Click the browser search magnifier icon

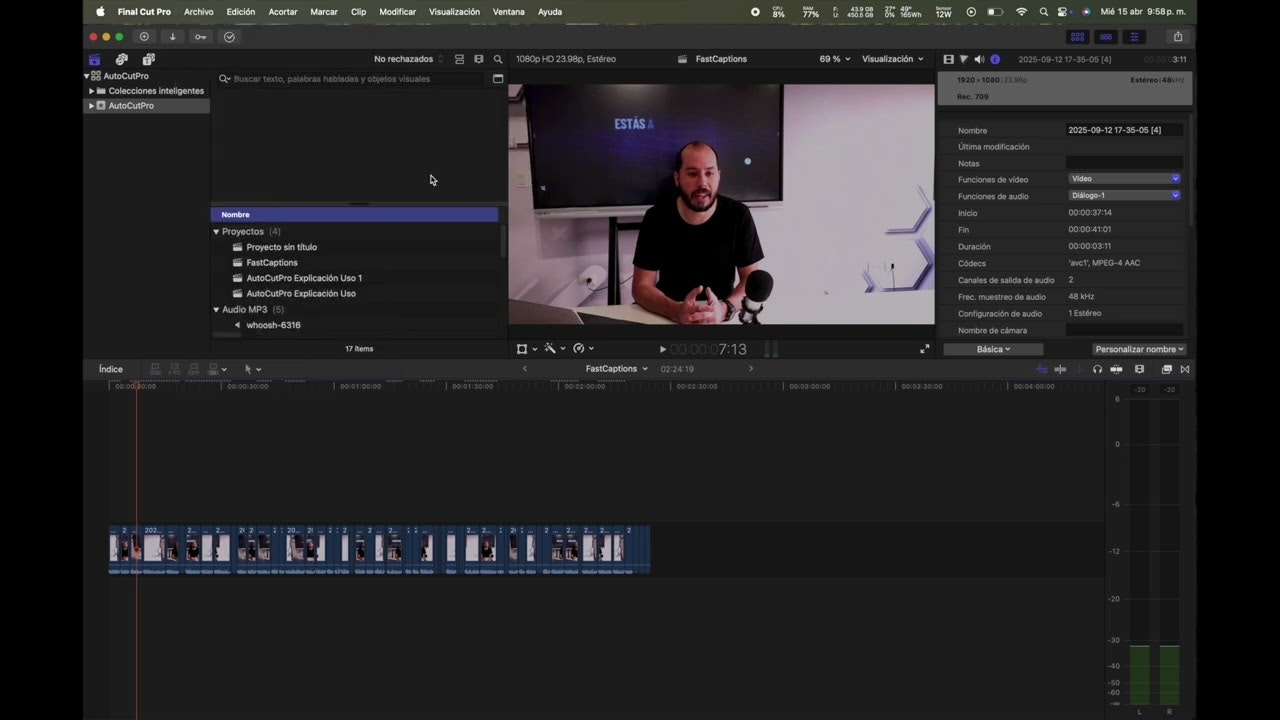(x=498, y=60)
